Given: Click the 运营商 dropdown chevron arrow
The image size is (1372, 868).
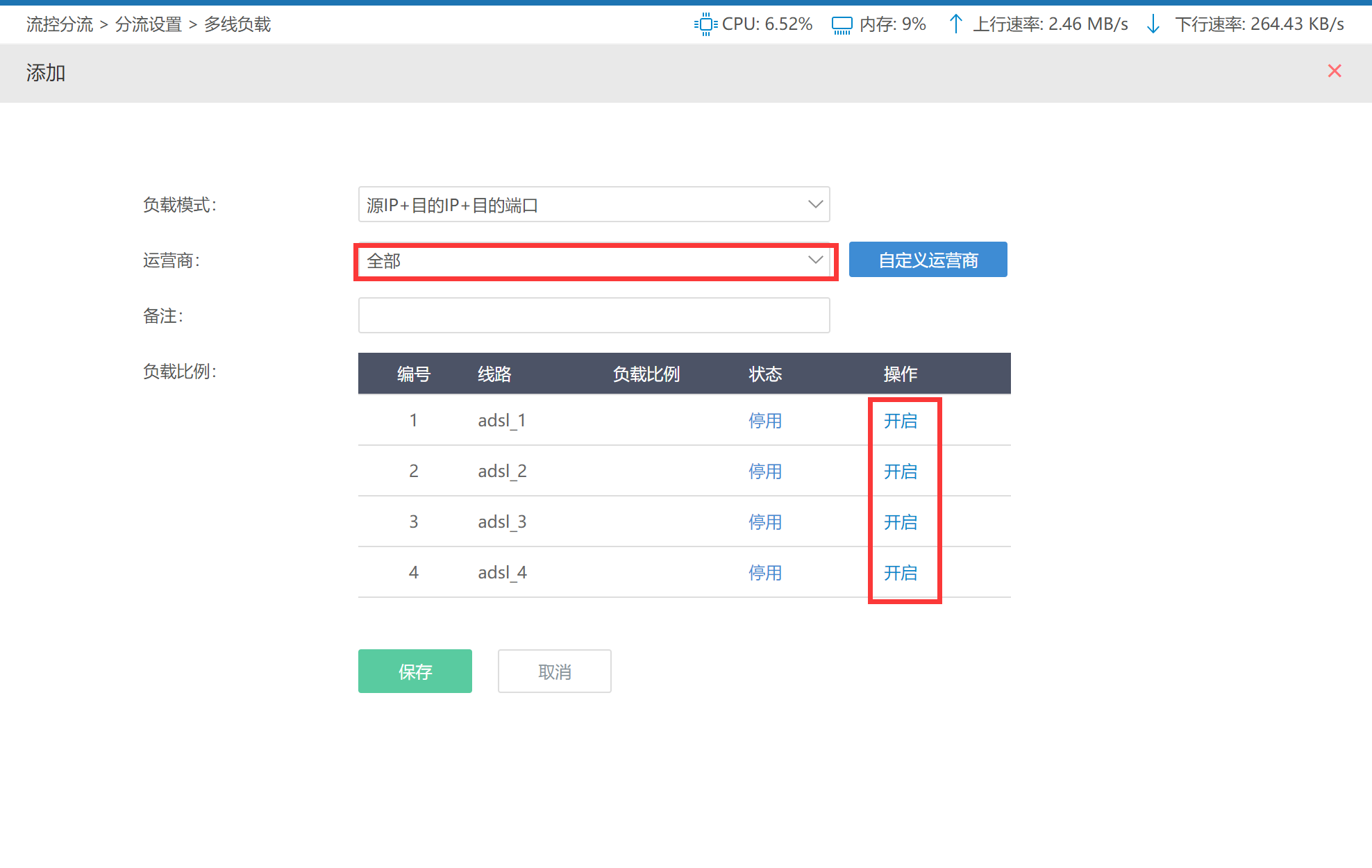Looking at the screenshot, I should click(815, 260).
